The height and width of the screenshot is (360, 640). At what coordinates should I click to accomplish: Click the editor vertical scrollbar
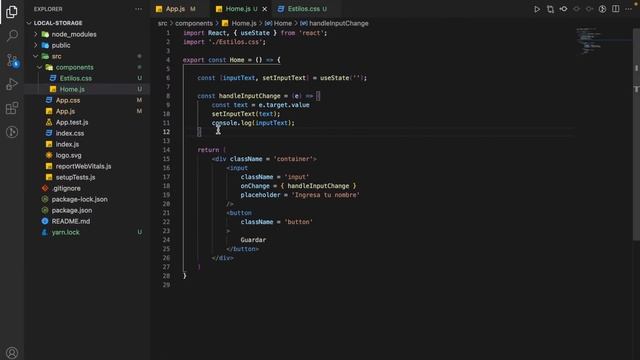coord(636,135)
